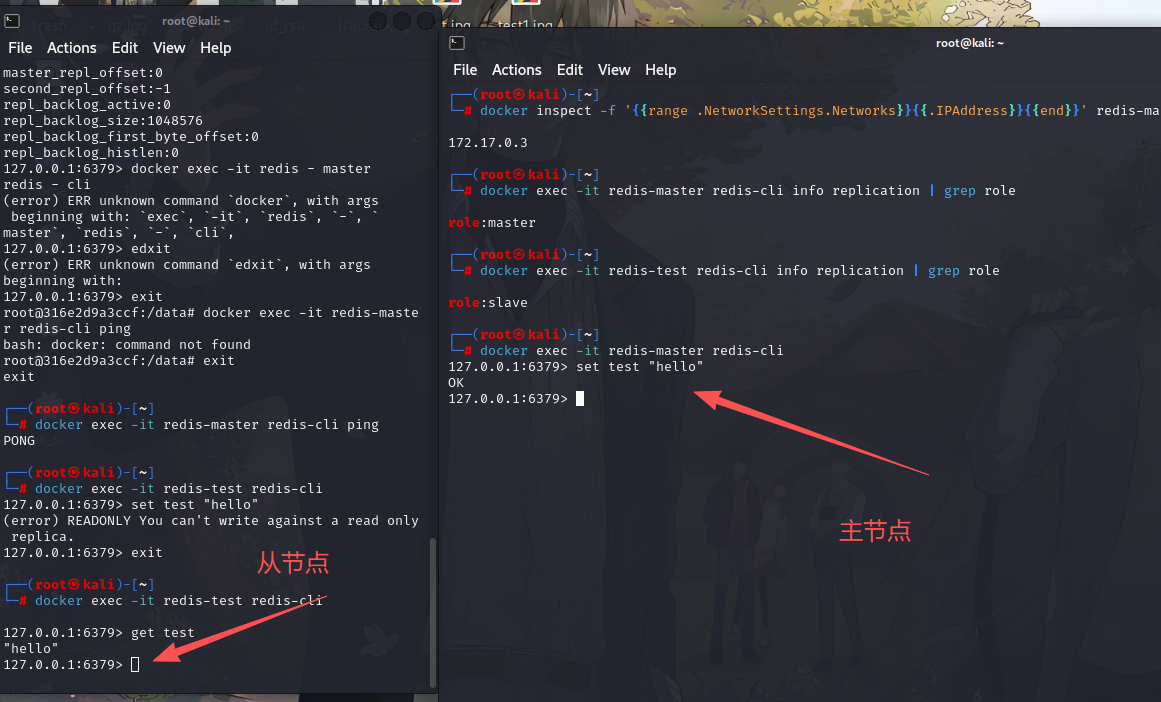Screen dimensions: 1161x702
Task: Open Edit menu in left terminal
Action: point(125,48)
